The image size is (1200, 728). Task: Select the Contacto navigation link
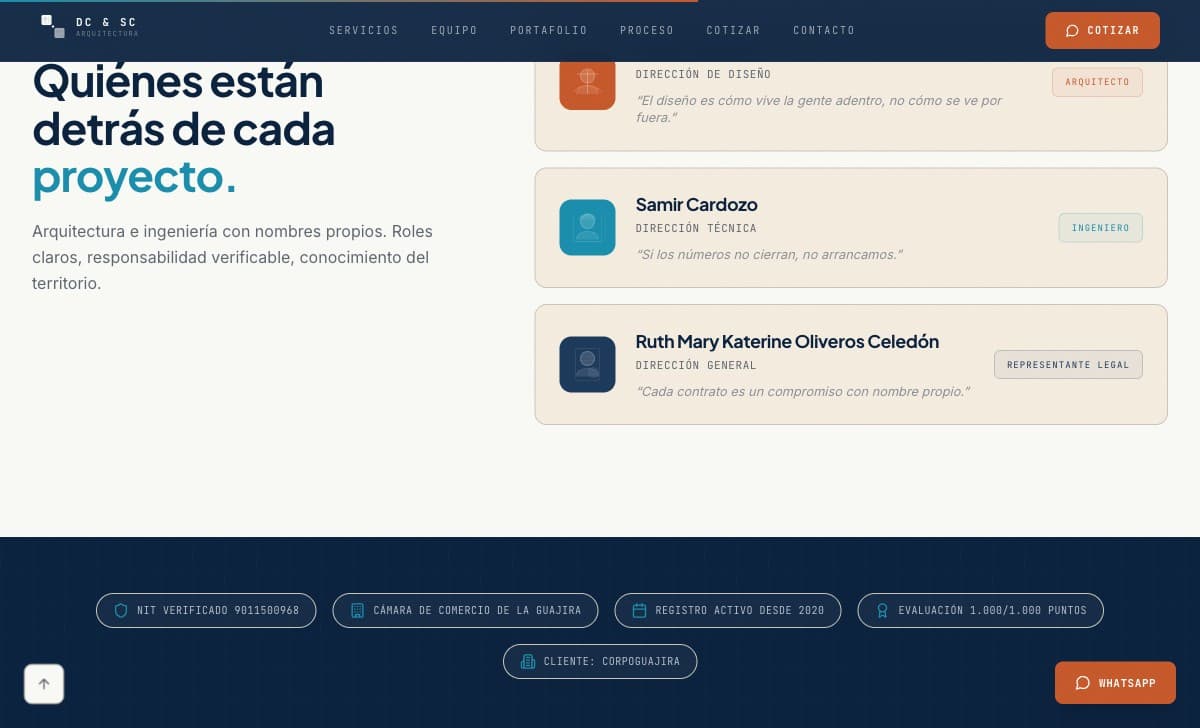click(824, 30)
